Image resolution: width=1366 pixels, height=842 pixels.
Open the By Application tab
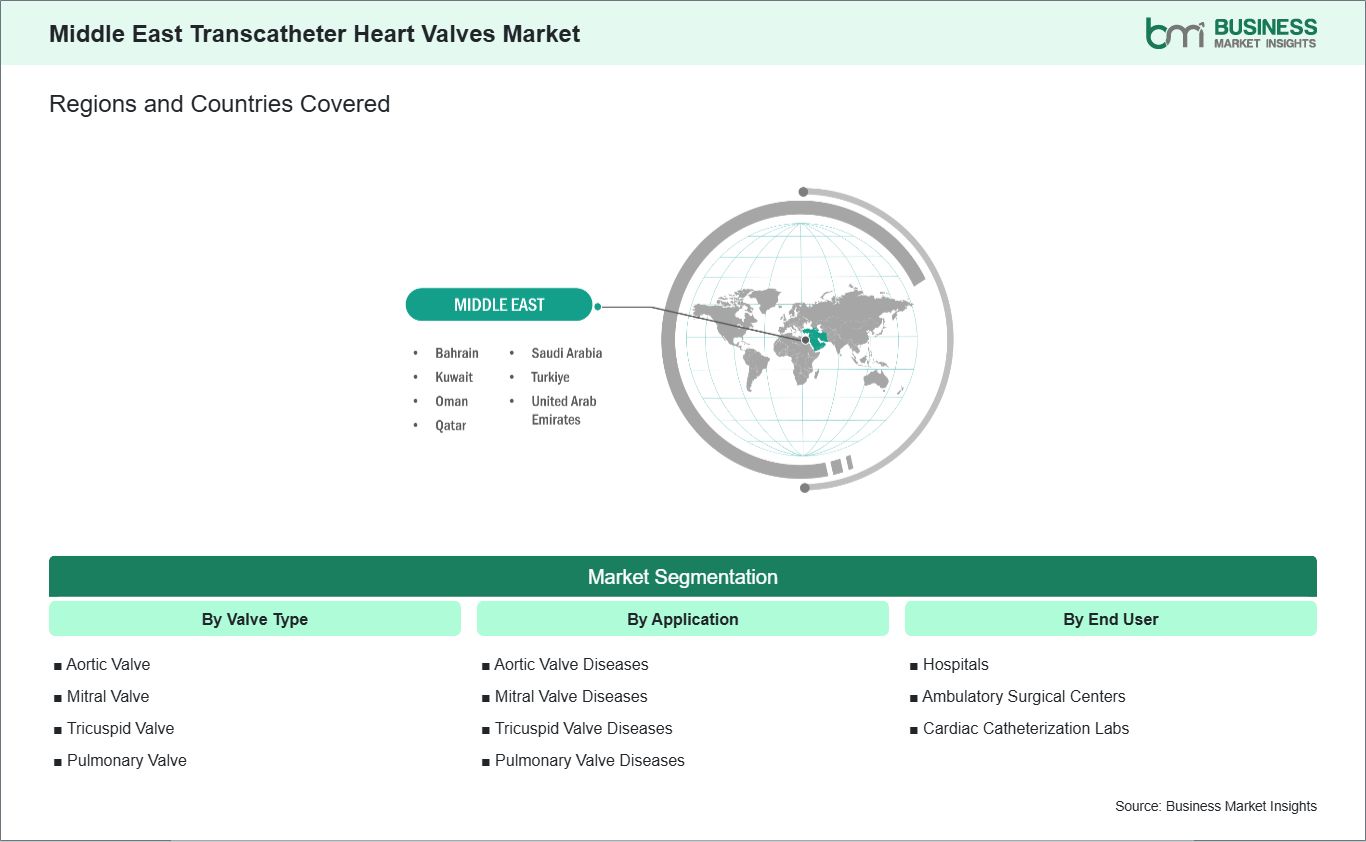pos(683,619)
